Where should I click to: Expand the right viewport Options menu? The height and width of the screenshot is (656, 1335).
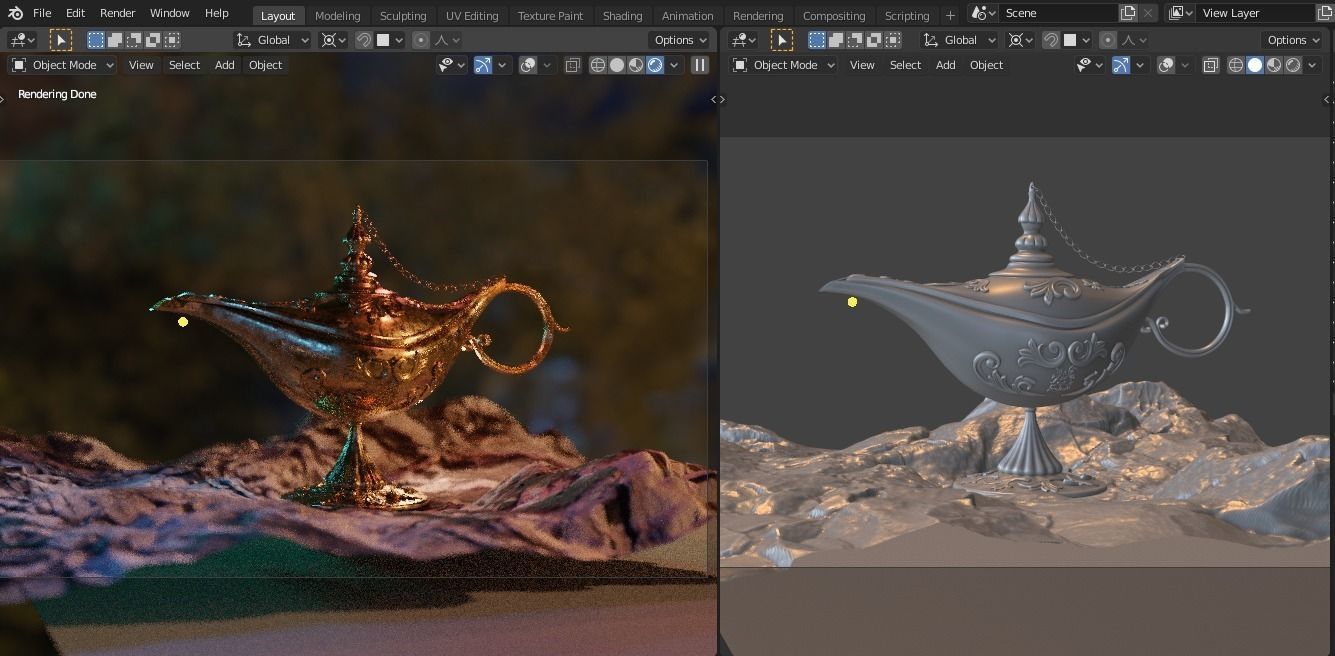(1292, 39)
